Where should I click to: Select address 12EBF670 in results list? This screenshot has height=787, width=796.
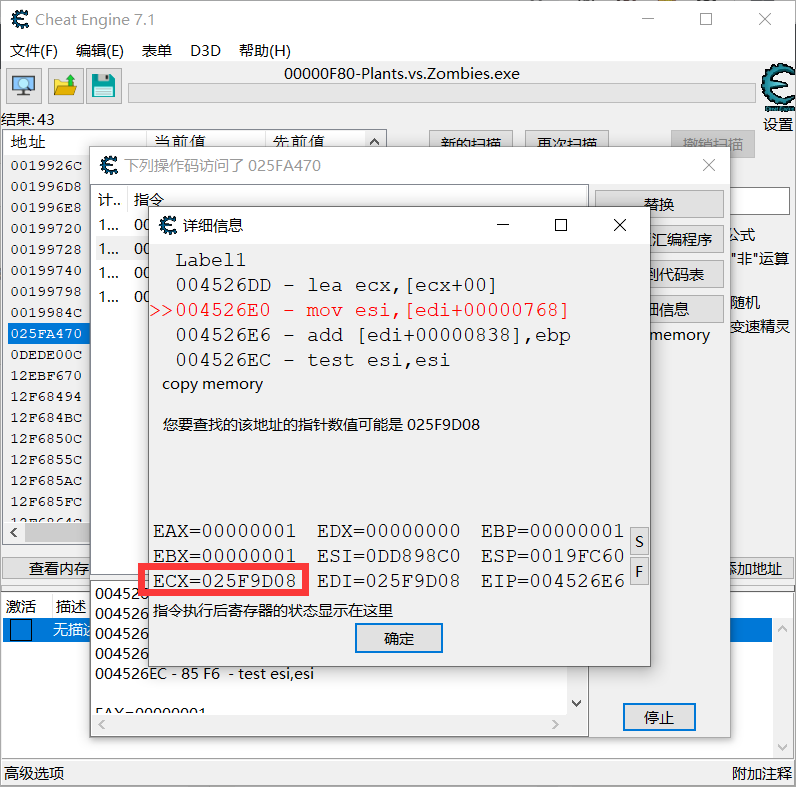coord(46,376)
